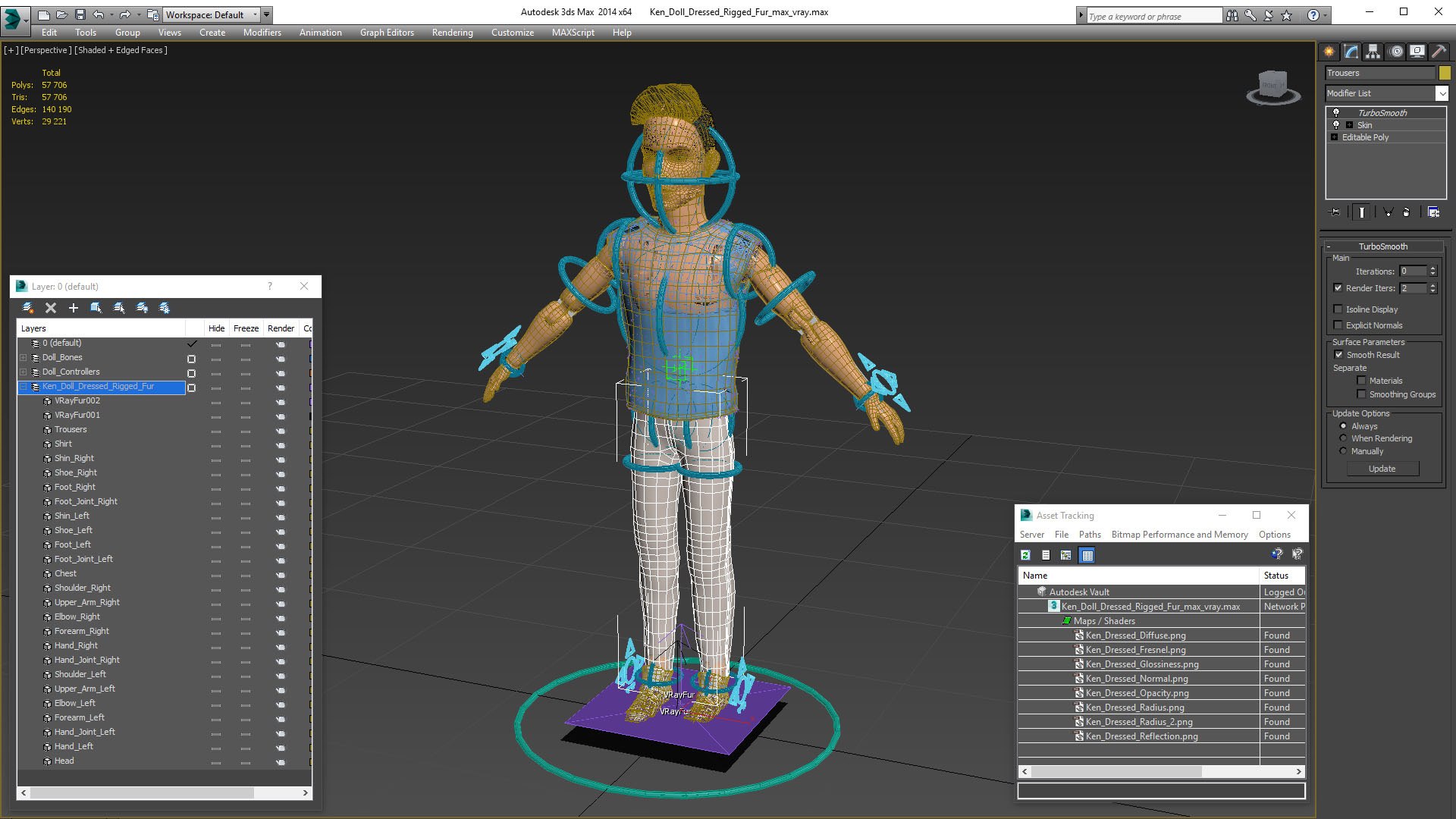This screenshot has height=819, width=1456.
Task: Click the Pin Stack icon
Action: (x=1335, y=212)
